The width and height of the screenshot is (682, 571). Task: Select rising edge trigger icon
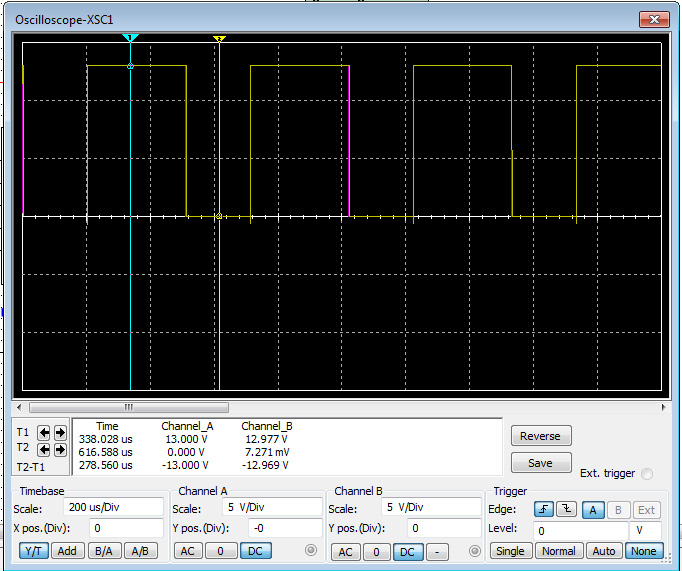(545, 509)
